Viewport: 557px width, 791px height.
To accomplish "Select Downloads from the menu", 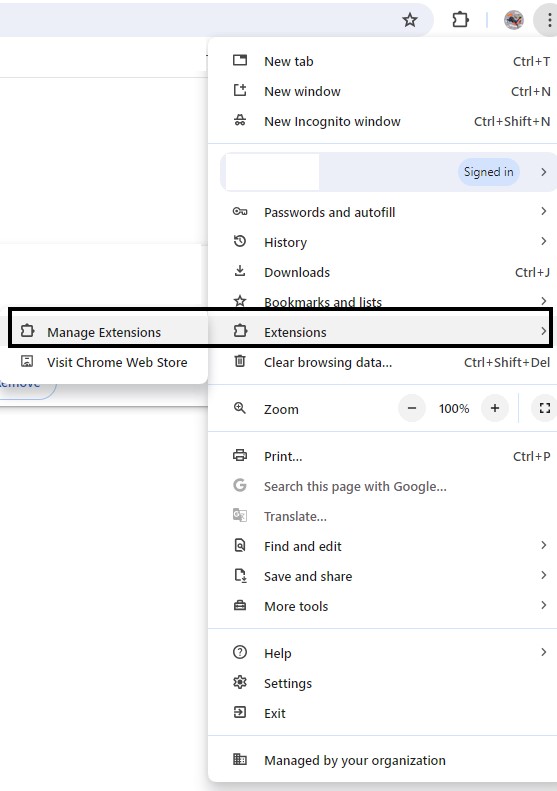I will pyautogui.click(x=382, y=272).
